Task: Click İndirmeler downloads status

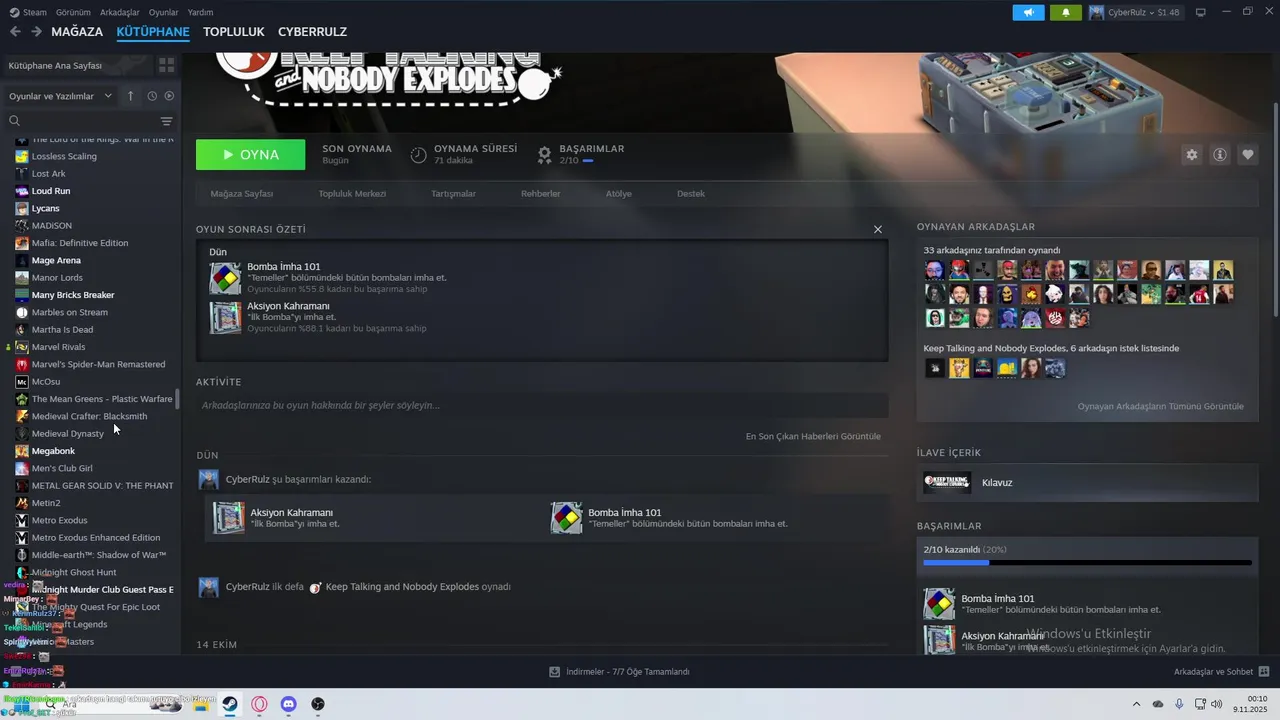Action: click(x=619, y=672)
